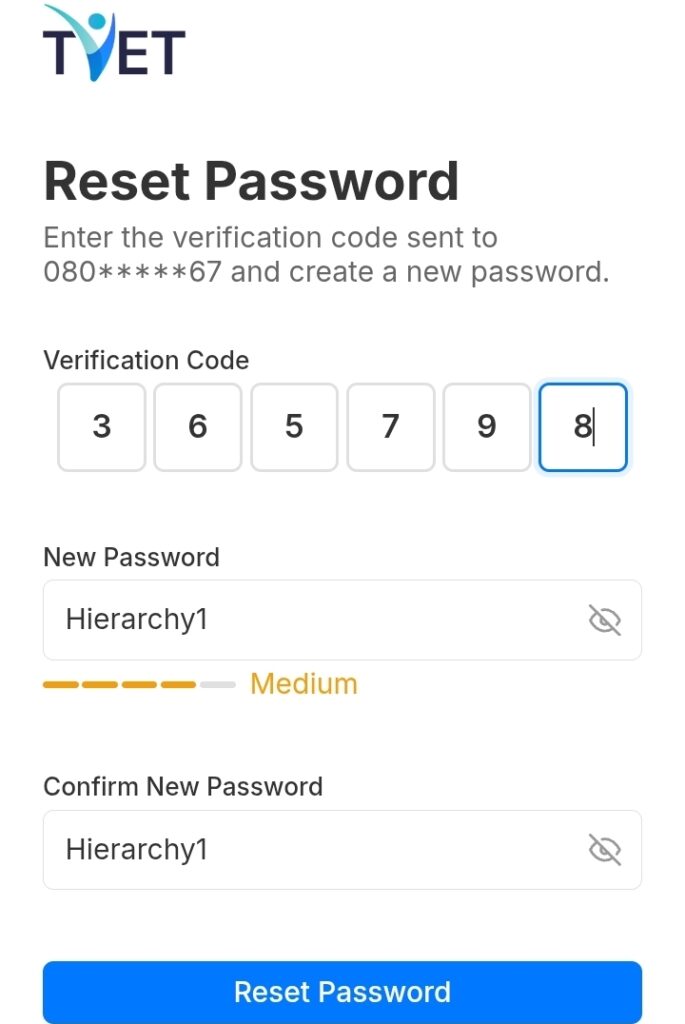
Task: Click inside the New Password input field
Action: [x=310, y=620]
